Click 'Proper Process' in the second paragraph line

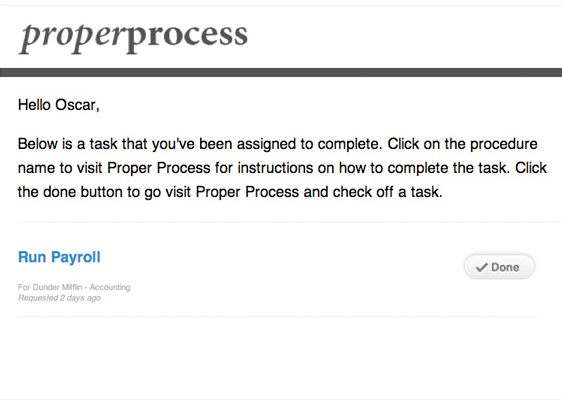point(158,168)
